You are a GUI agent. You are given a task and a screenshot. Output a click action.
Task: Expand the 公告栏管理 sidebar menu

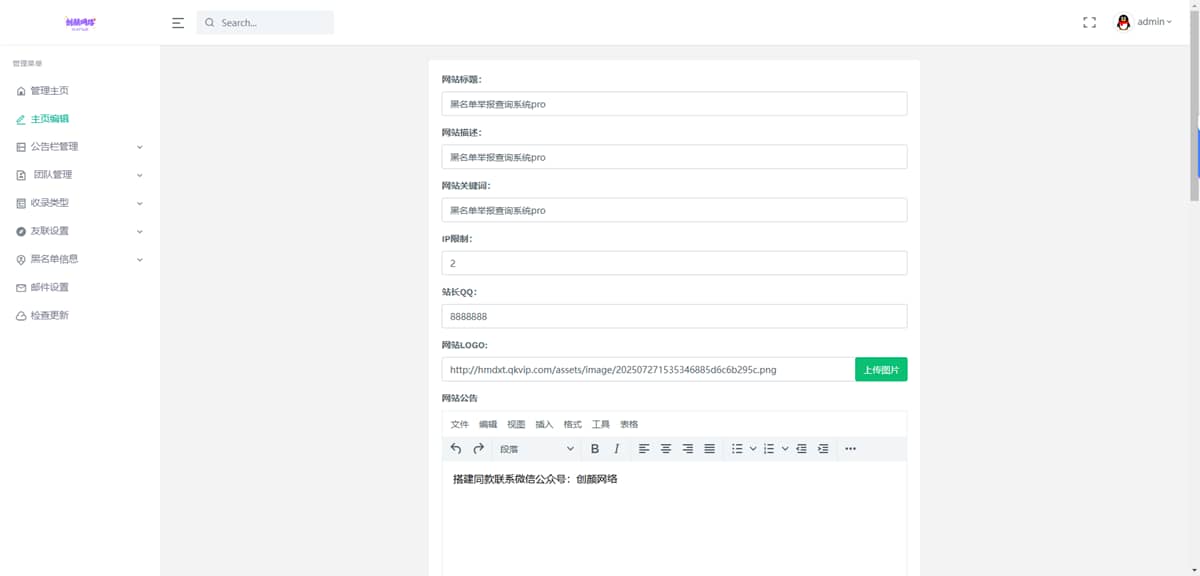(80, 147)
